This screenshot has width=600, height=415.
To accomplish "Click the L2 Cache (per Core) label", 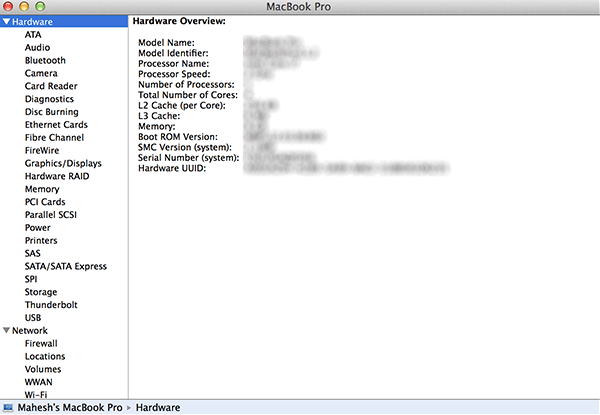I will [x=182, y=105].
